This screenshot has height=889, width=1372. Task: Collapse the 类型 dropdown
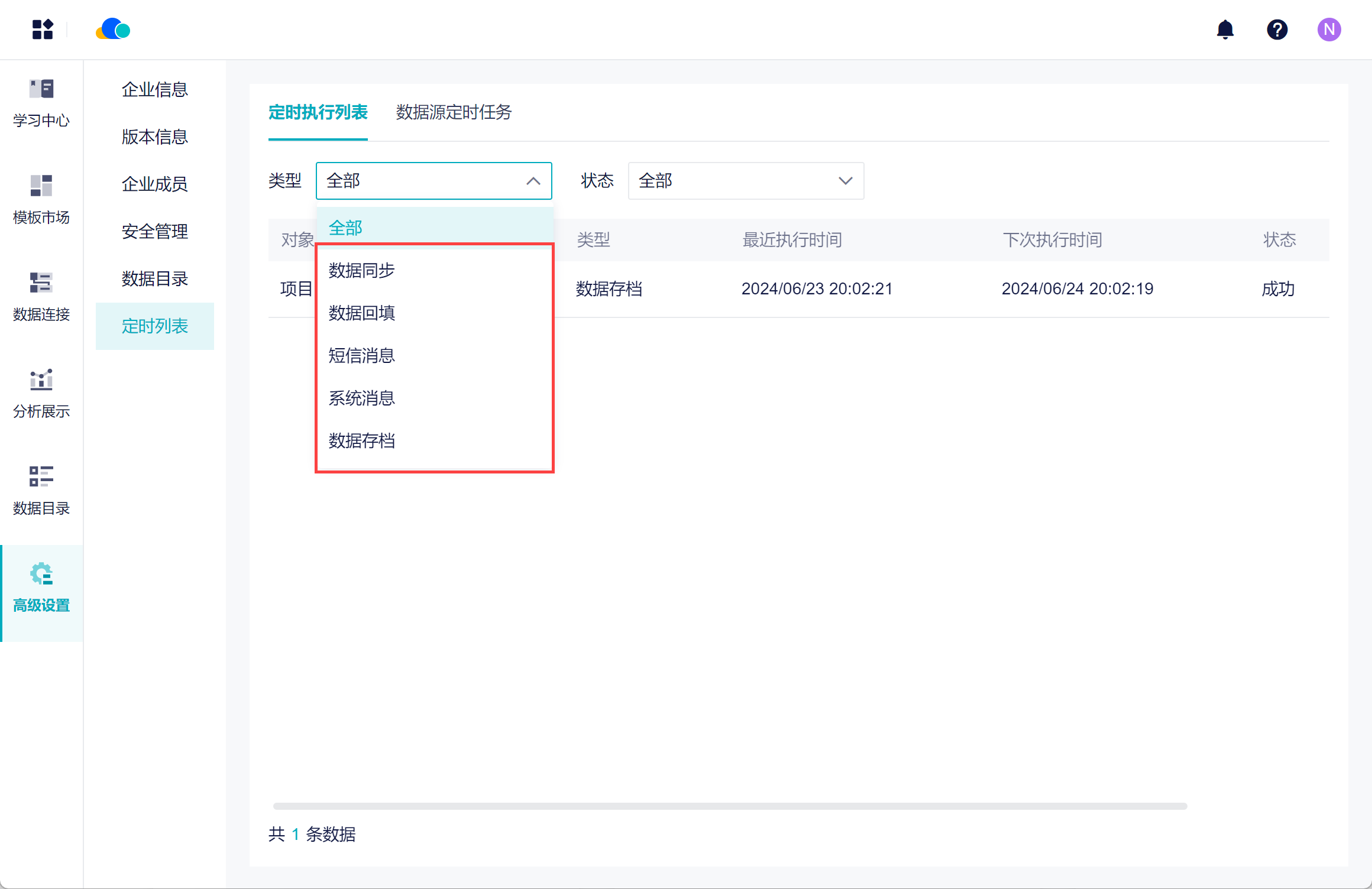pos(433,181)
